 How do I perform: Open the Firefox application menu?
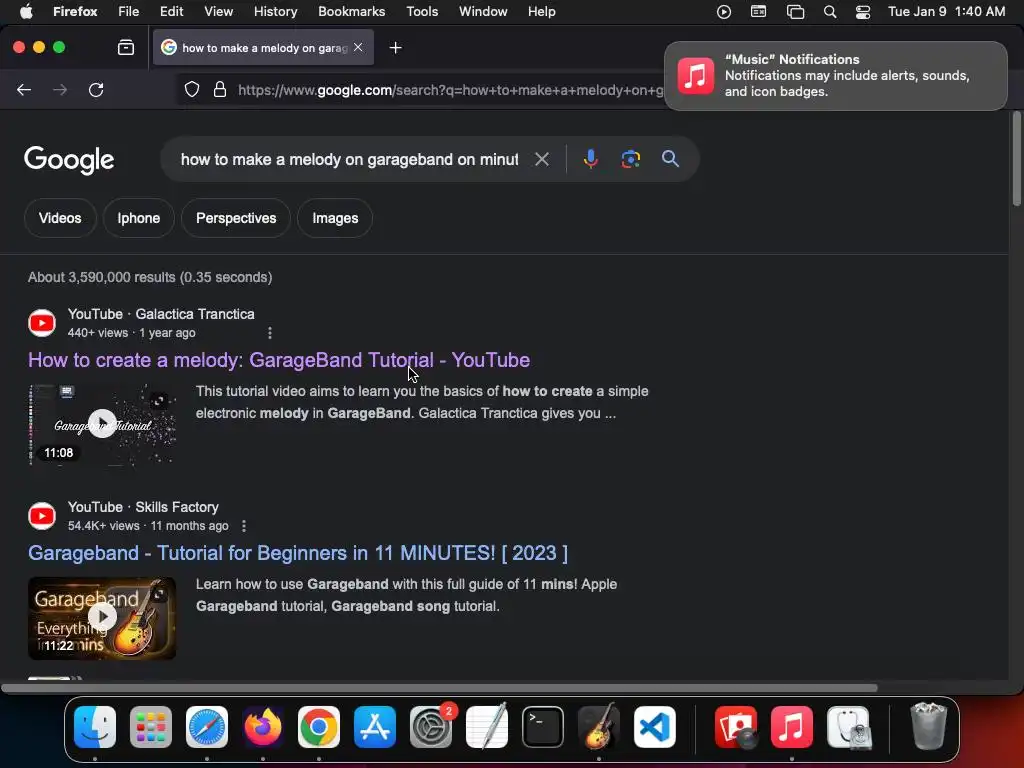point(75,12)
